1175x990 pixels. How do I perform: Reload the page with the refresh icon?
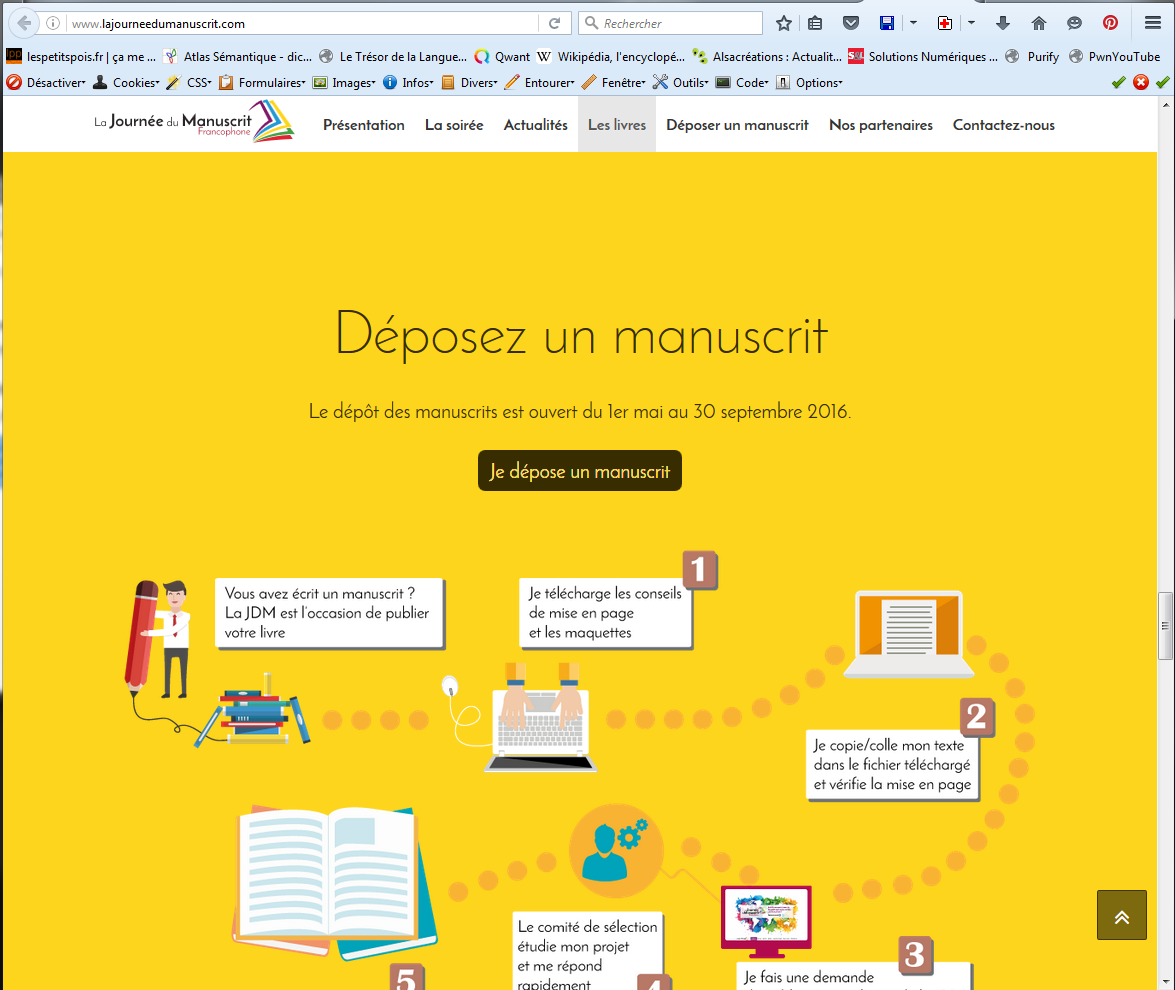coord(554,23)
